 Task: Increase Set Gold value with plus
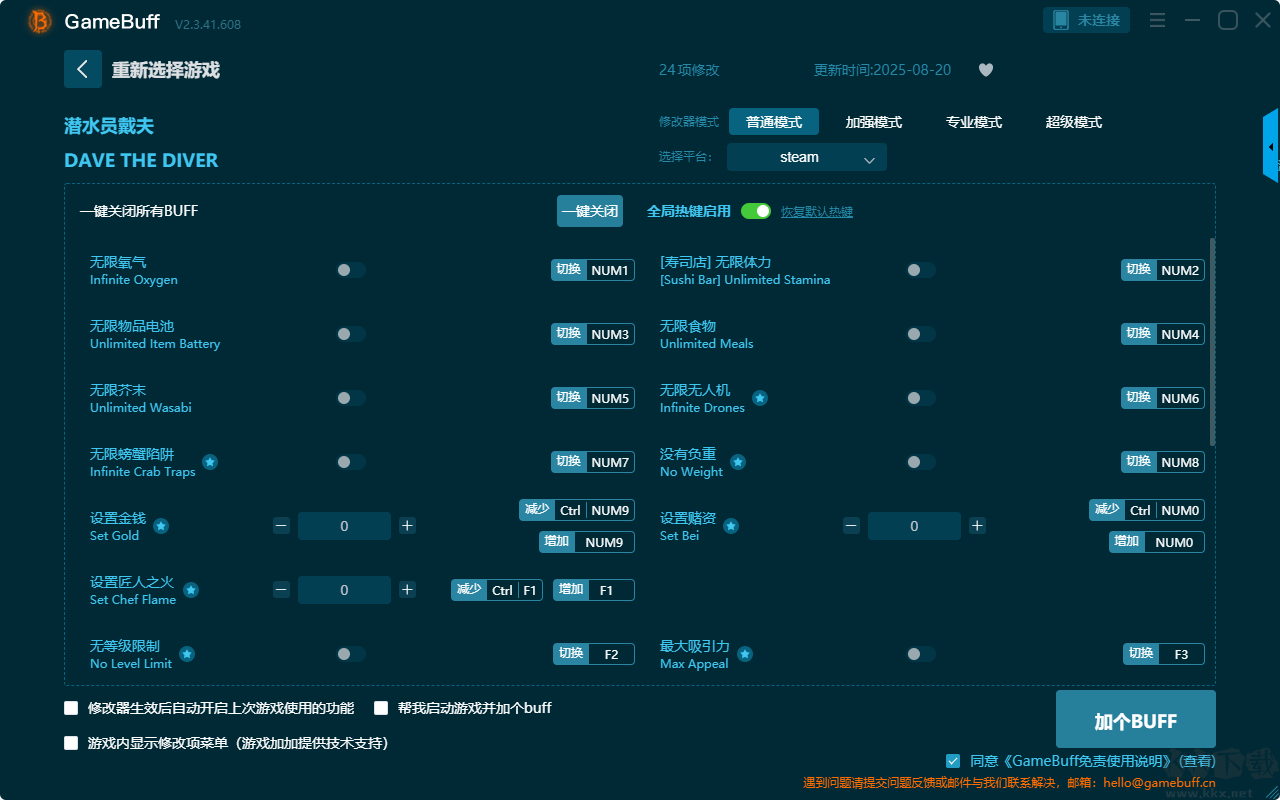click(x=407, y=526)
